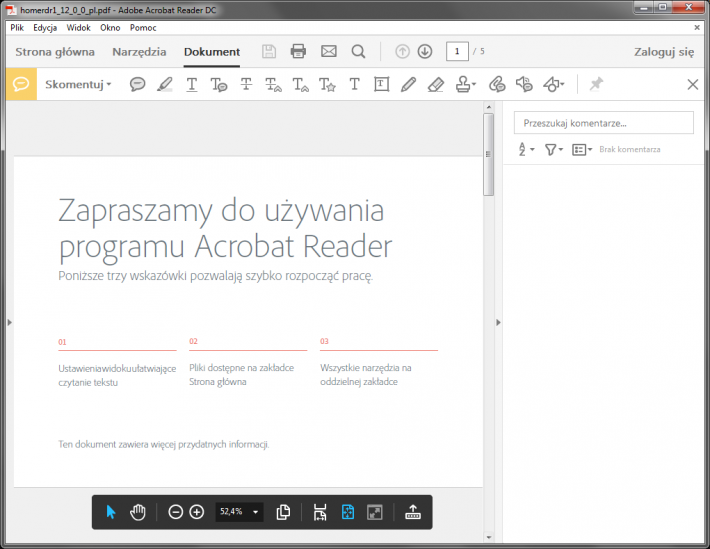This screenshot has height=549, width=710.
Task: Click the scrollbar up arrow
Action: coord(489,107)
